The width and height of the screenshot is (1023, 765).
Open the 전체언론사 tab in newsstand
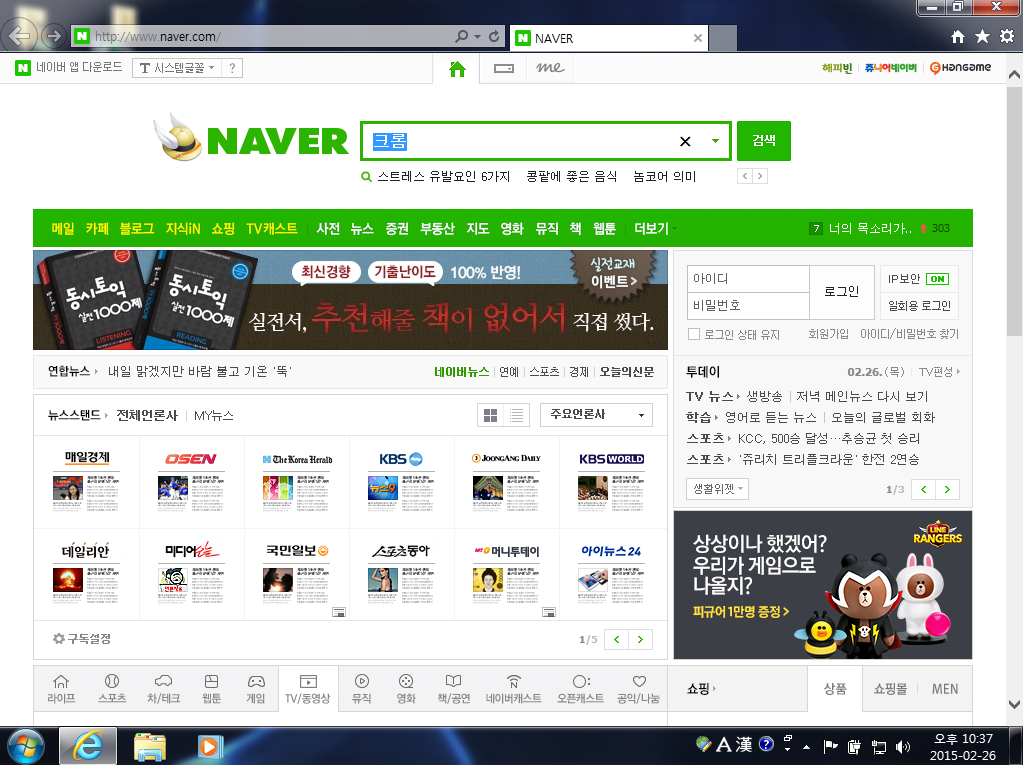147,415
